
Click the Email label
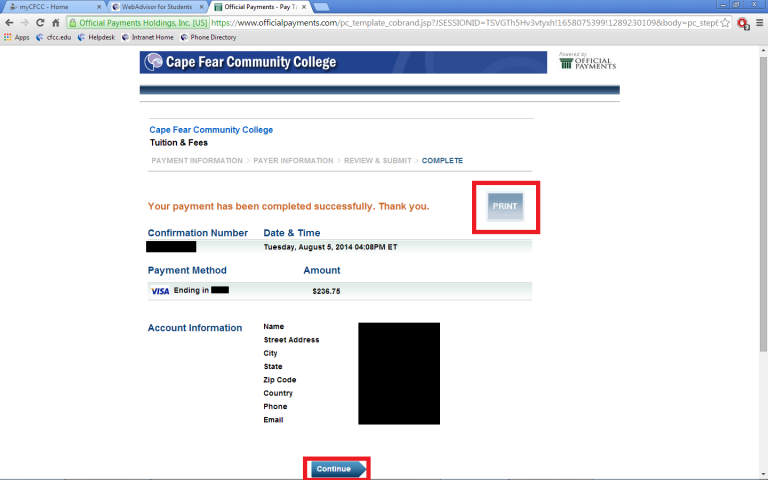273,420
